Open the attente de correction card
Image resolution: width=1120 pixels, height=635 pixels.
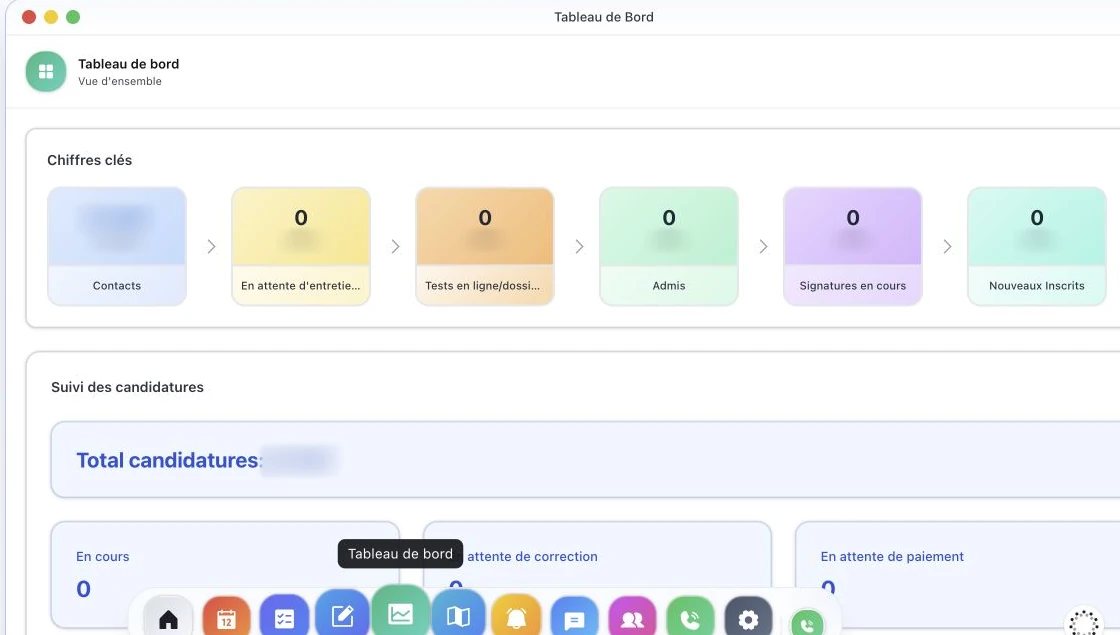pos(597,575)
